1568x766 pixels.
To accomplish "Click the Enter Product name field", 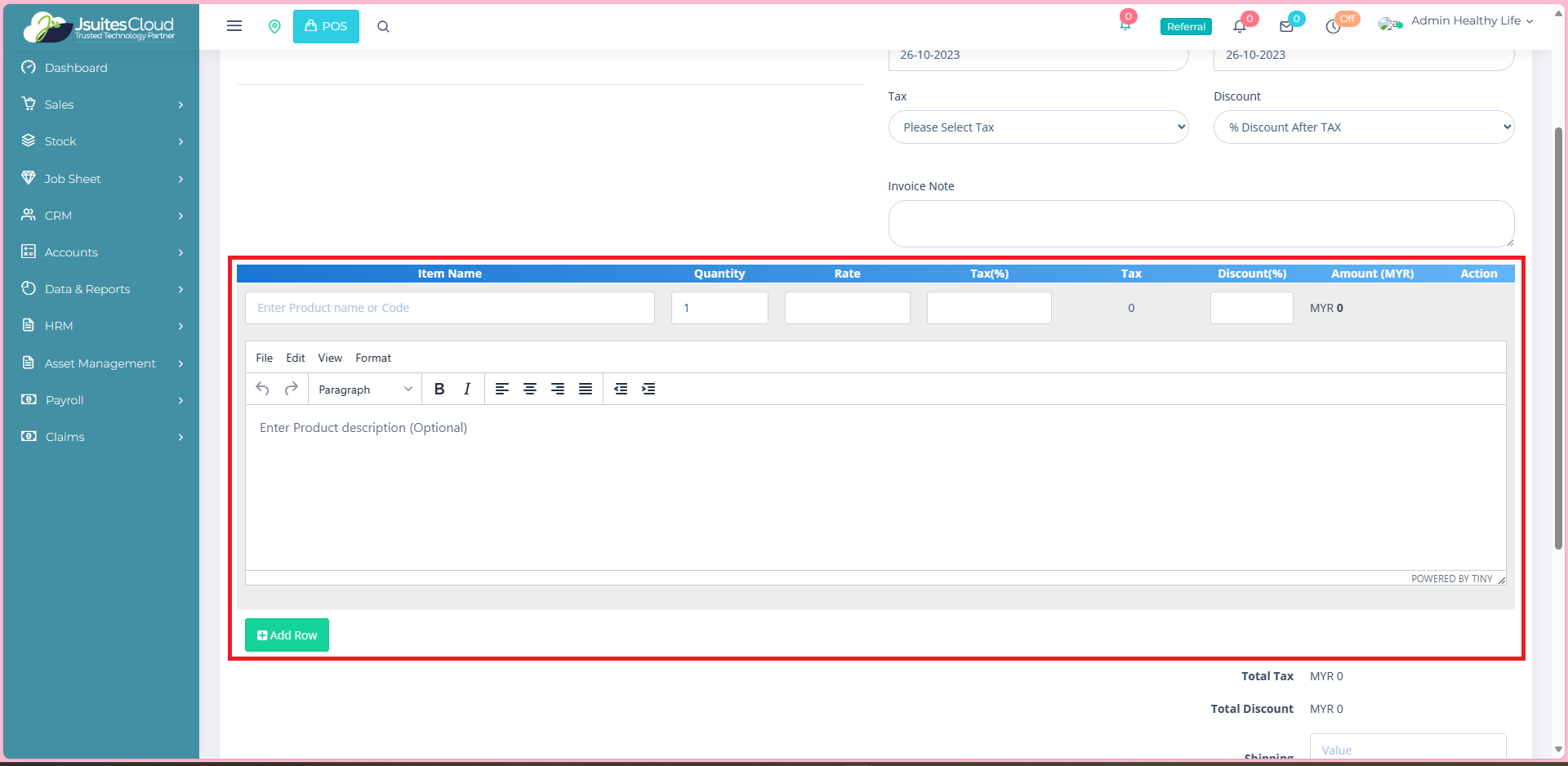I will pyautogui.click(x=449, y=308).
